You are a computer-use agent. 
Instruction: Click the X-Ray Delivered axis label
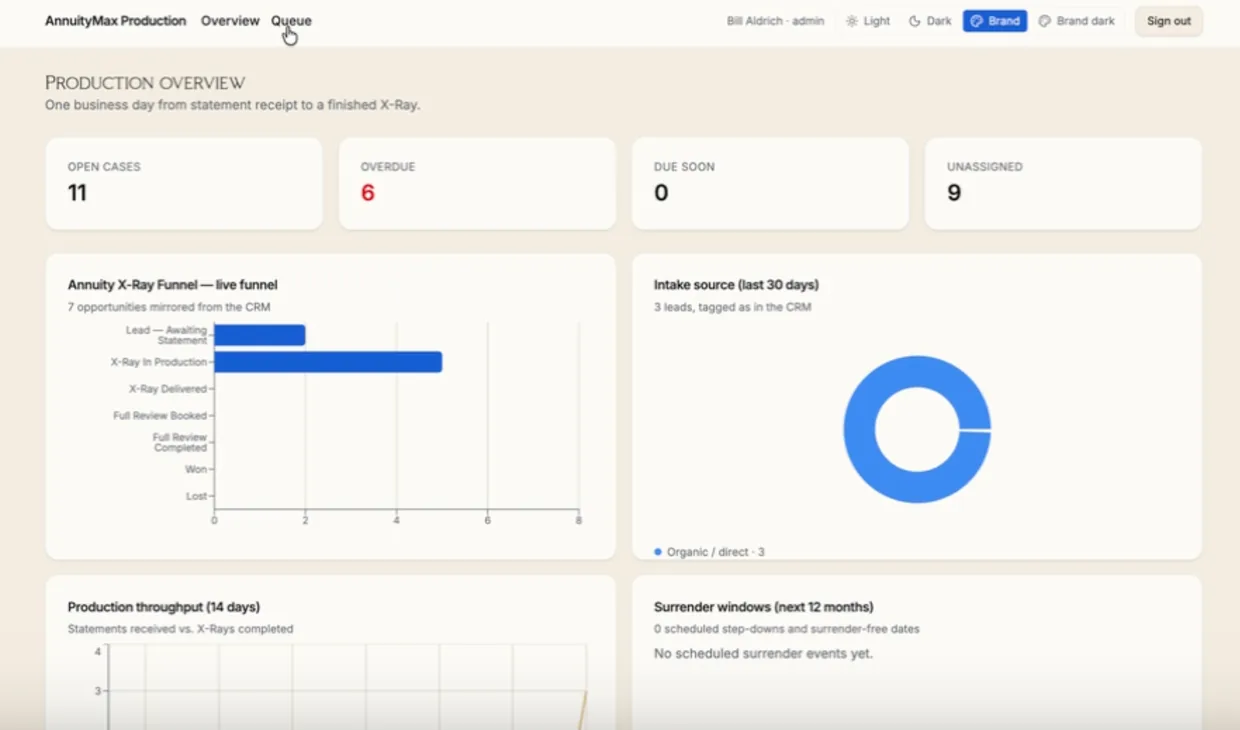click(167, 389)
